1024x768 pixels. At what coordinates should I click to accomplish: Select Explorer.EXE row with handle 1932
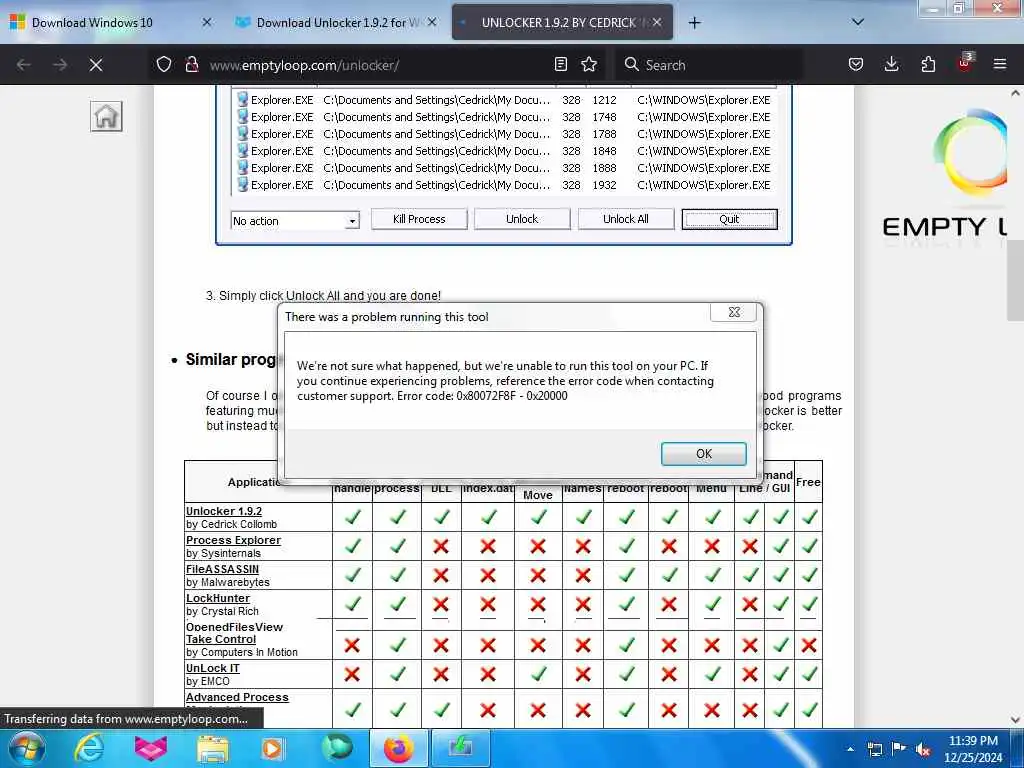click(x=504, y=185)
